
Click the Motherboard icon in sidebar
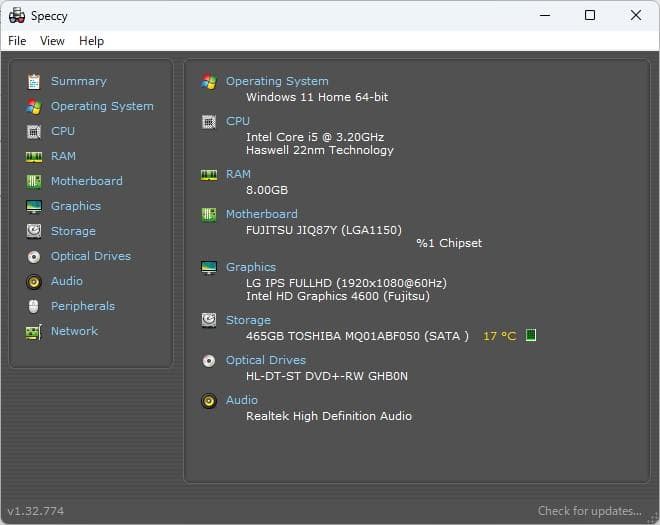click(x=34, y=181)
